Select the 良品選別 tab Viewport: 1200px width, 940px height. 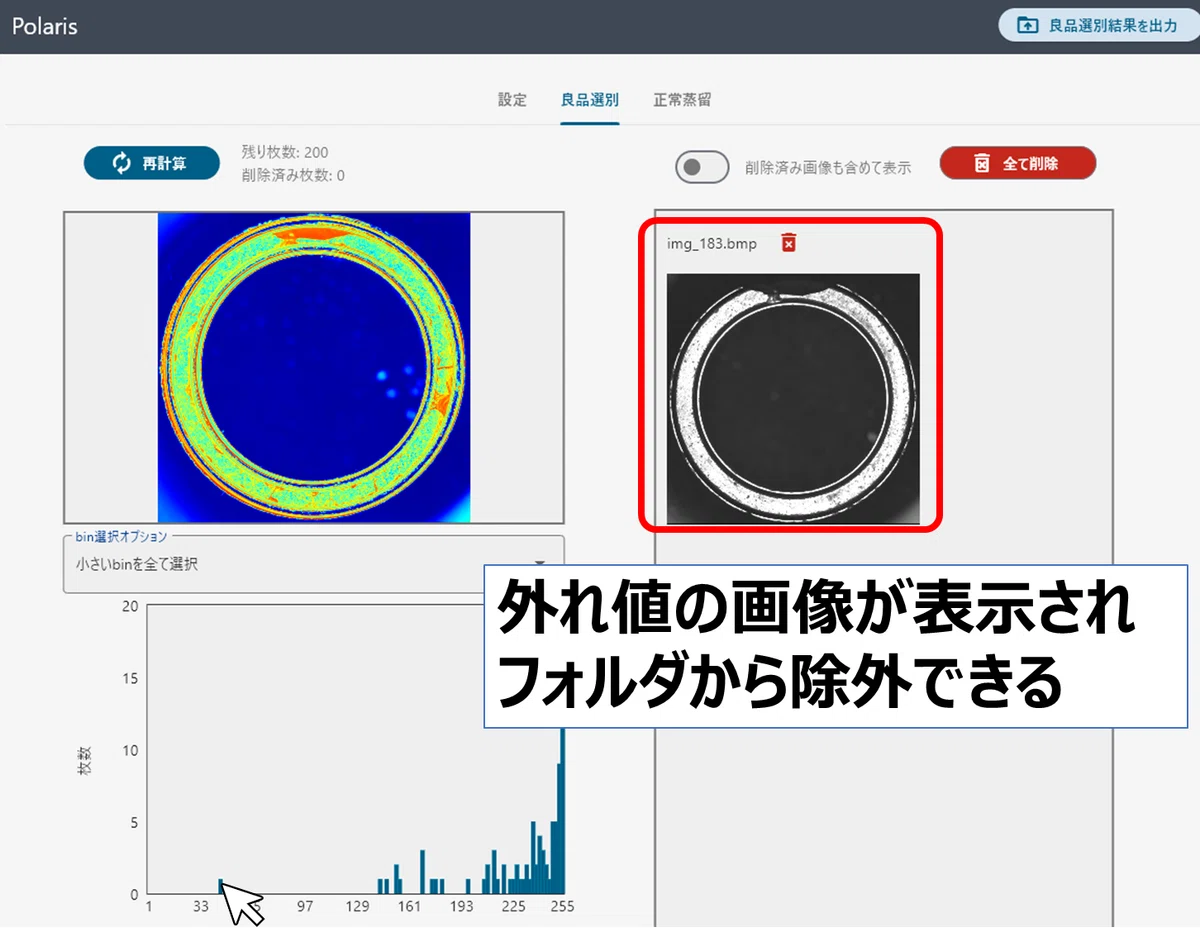pos(590,100)
